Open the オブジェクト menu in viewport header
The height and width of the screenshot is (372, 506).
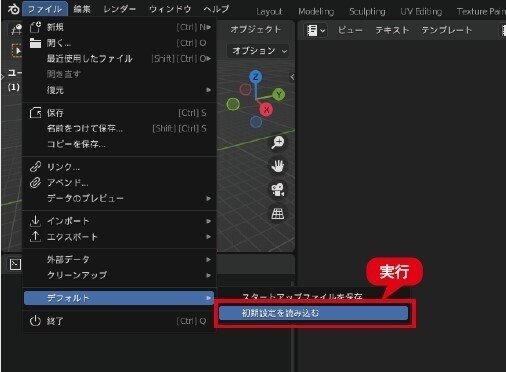tap(256, 30)
